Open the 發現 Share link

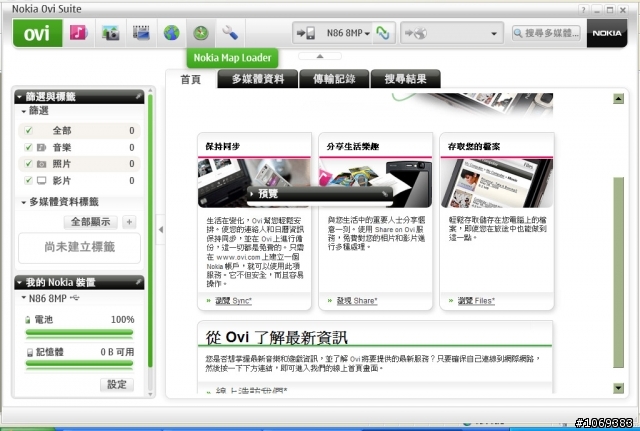tap(357, 301)
